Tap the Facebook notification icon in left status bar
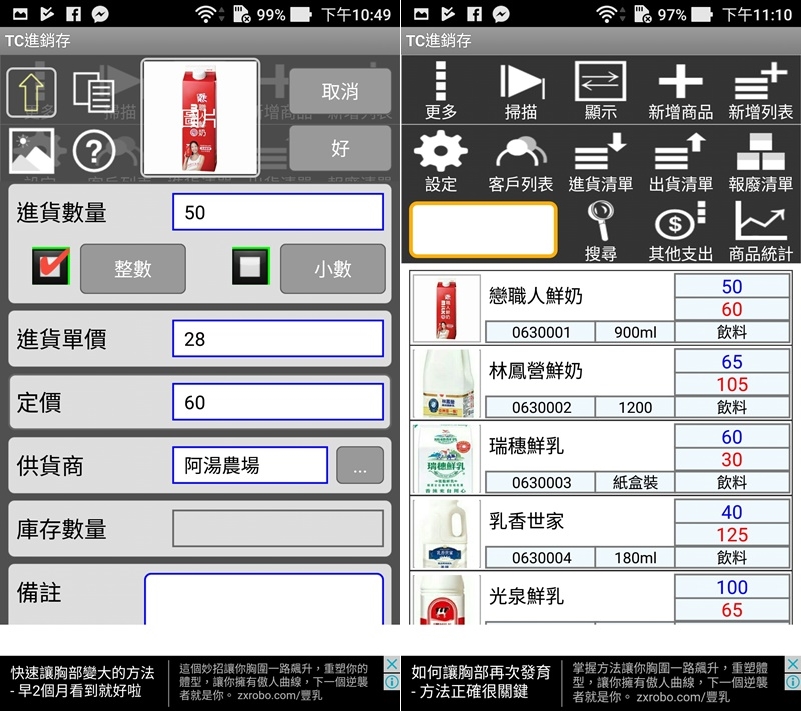The image size is (801, 711). click(74, 14)
